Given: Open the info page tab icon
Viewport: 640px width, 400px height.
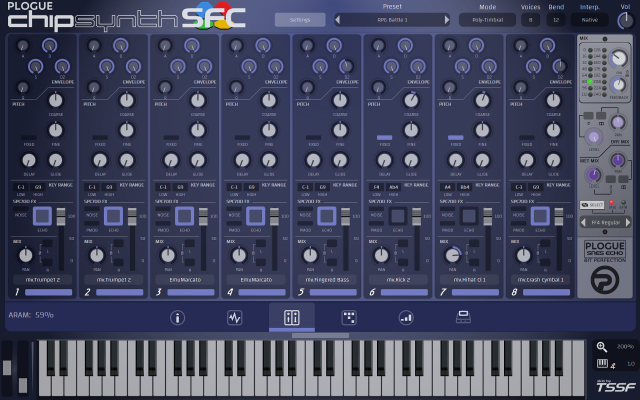Looking at the screenshot, I should click(177, 318).
